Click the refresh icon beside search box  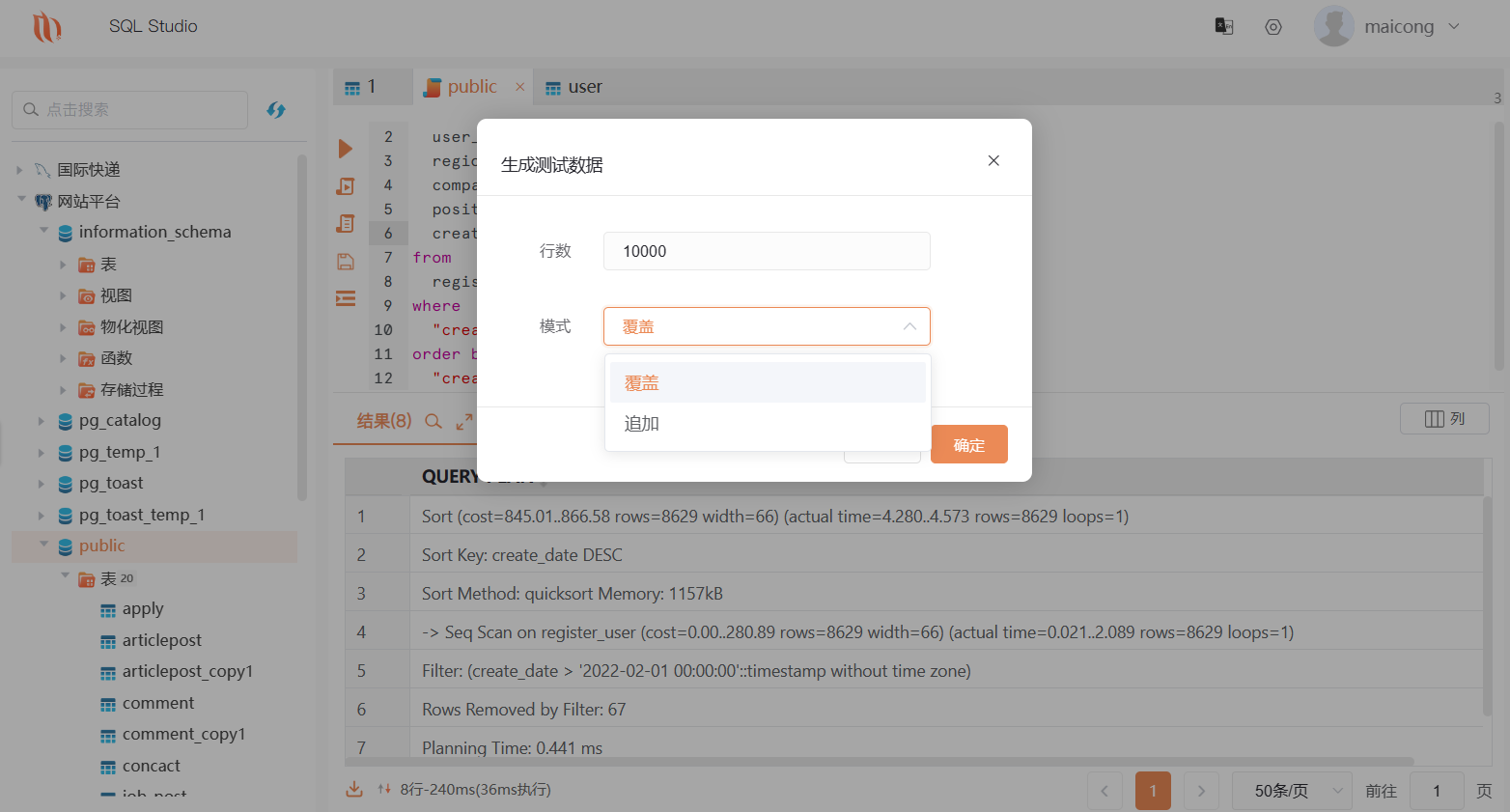(276, 110)
